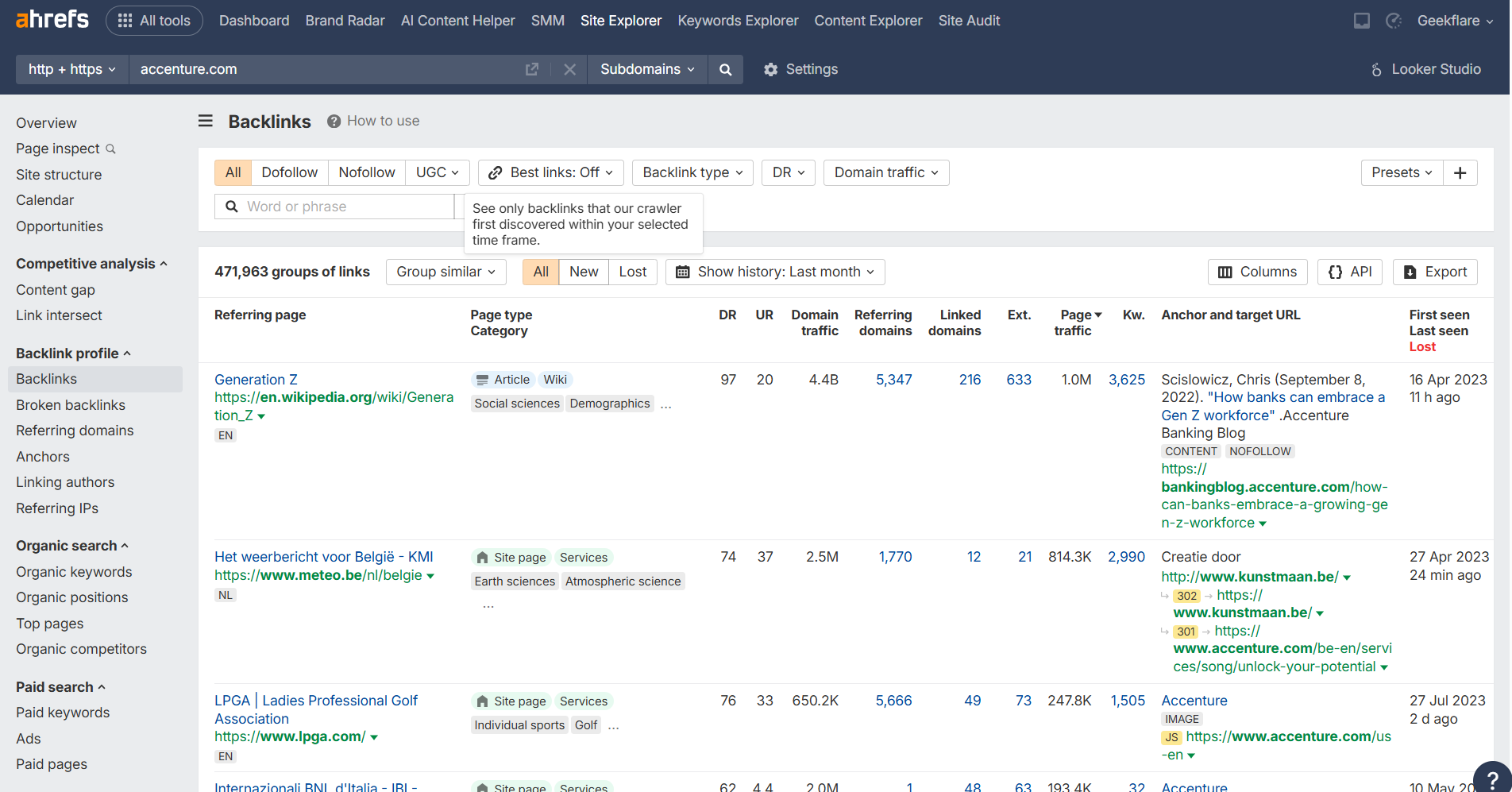Click the meteo.be Site page tag
1512x792 pixels.
pyautogui.click(x=511, y=558)
